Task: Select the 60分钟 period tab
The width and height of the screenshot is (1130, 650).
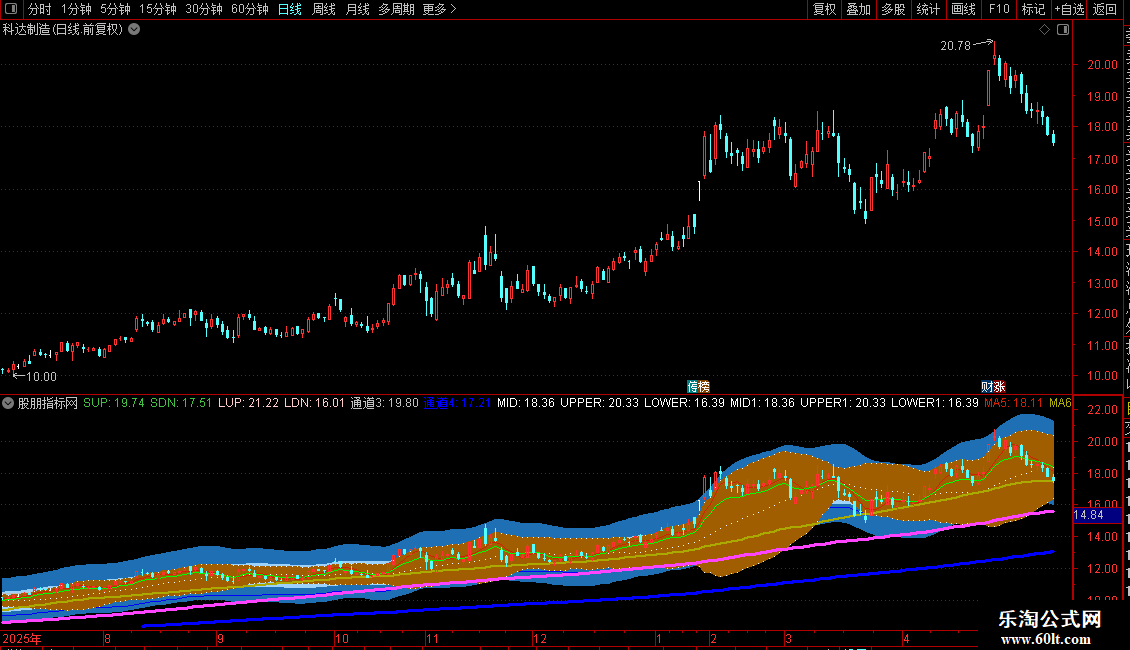Action: (x=250, y=9)
